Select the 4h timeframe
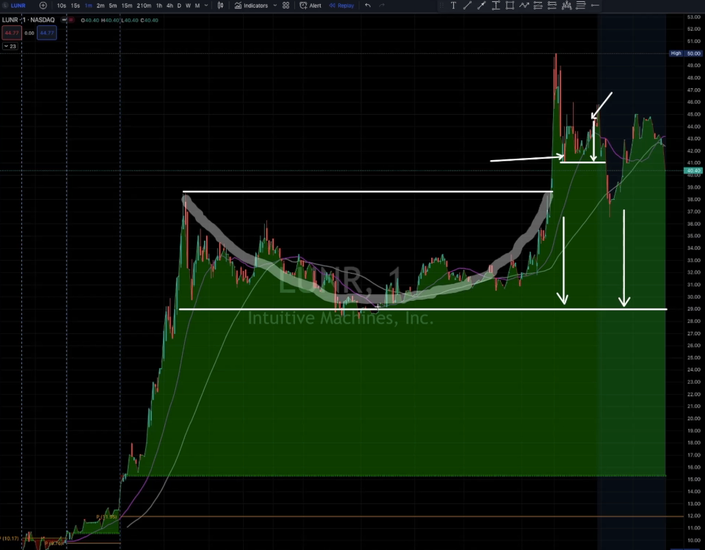 170,5
